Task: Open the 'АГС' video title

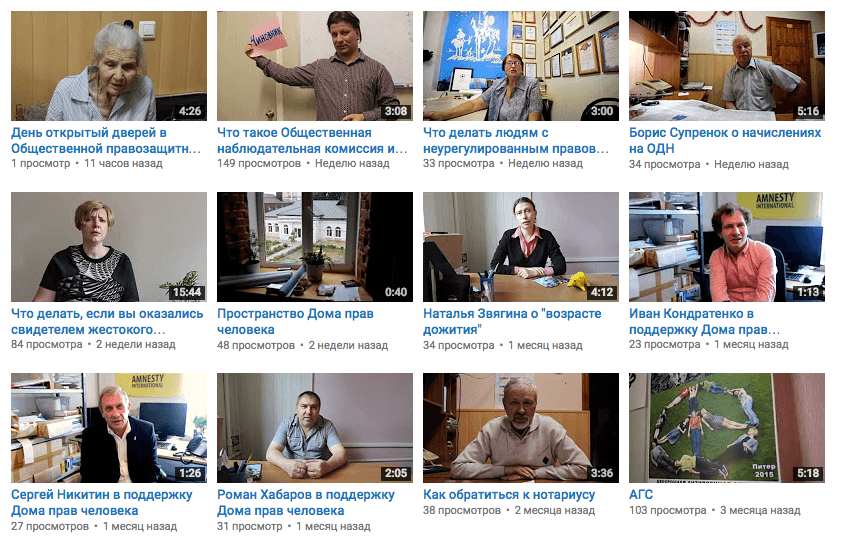Action: tap(641, 495)
